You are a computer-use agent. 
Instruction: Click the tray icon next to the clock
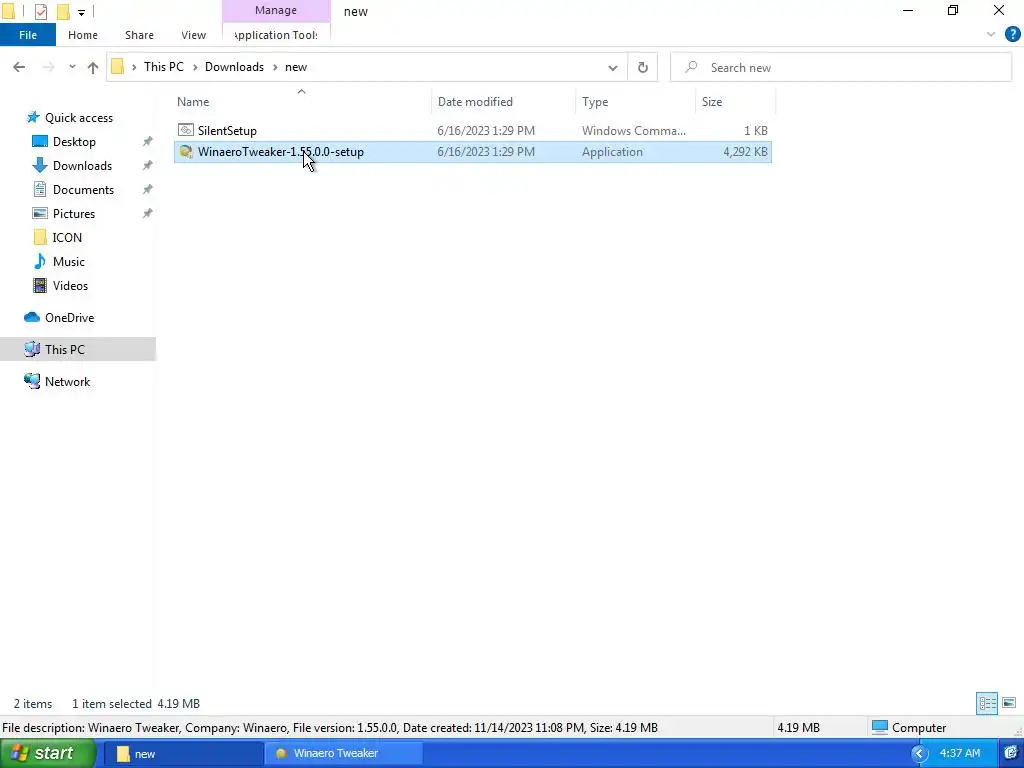(x=1010, y=754)
